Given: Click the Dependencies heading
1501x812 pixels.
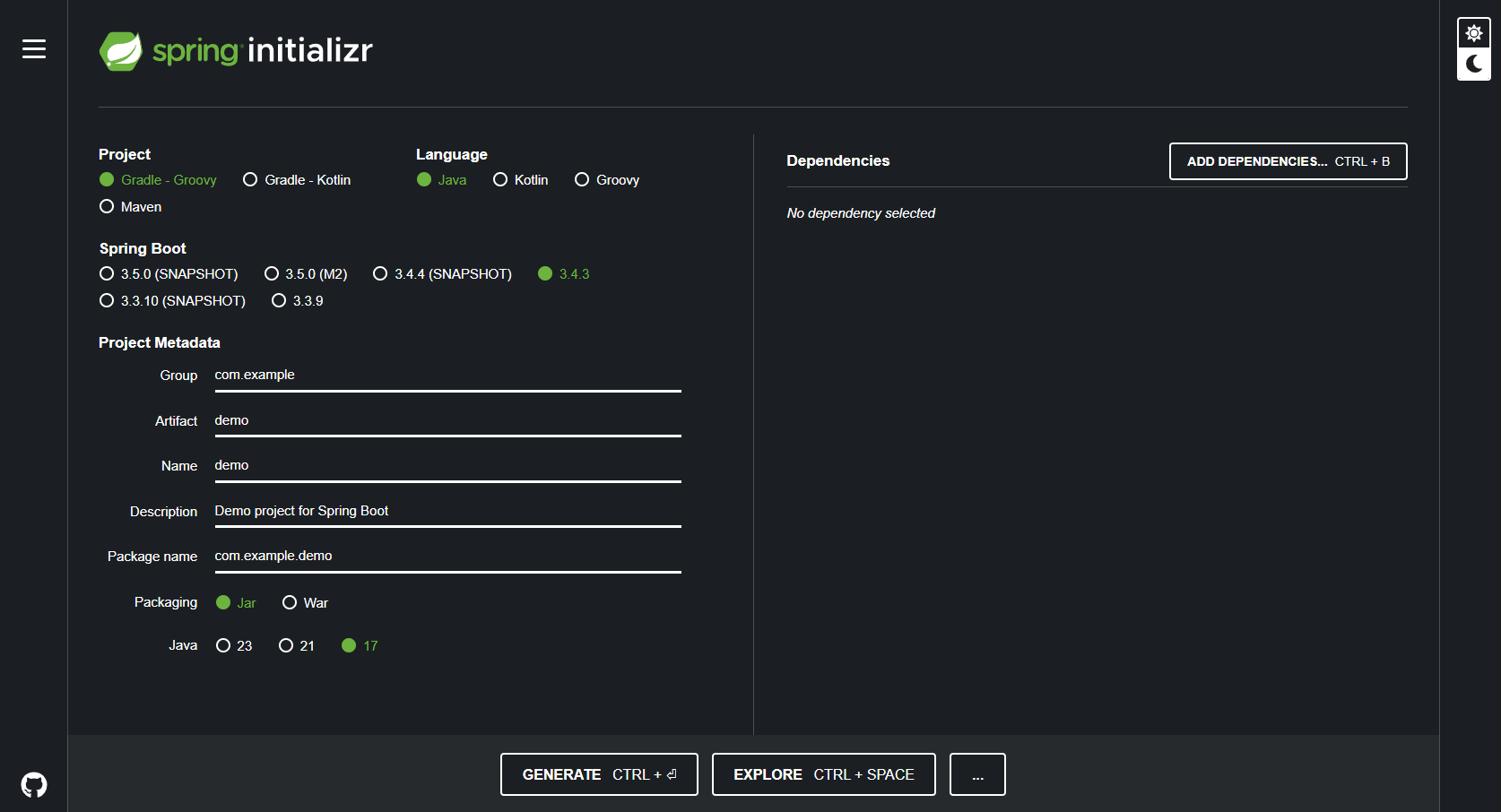Looking at the screenshot, I should [x=838, y=160].
